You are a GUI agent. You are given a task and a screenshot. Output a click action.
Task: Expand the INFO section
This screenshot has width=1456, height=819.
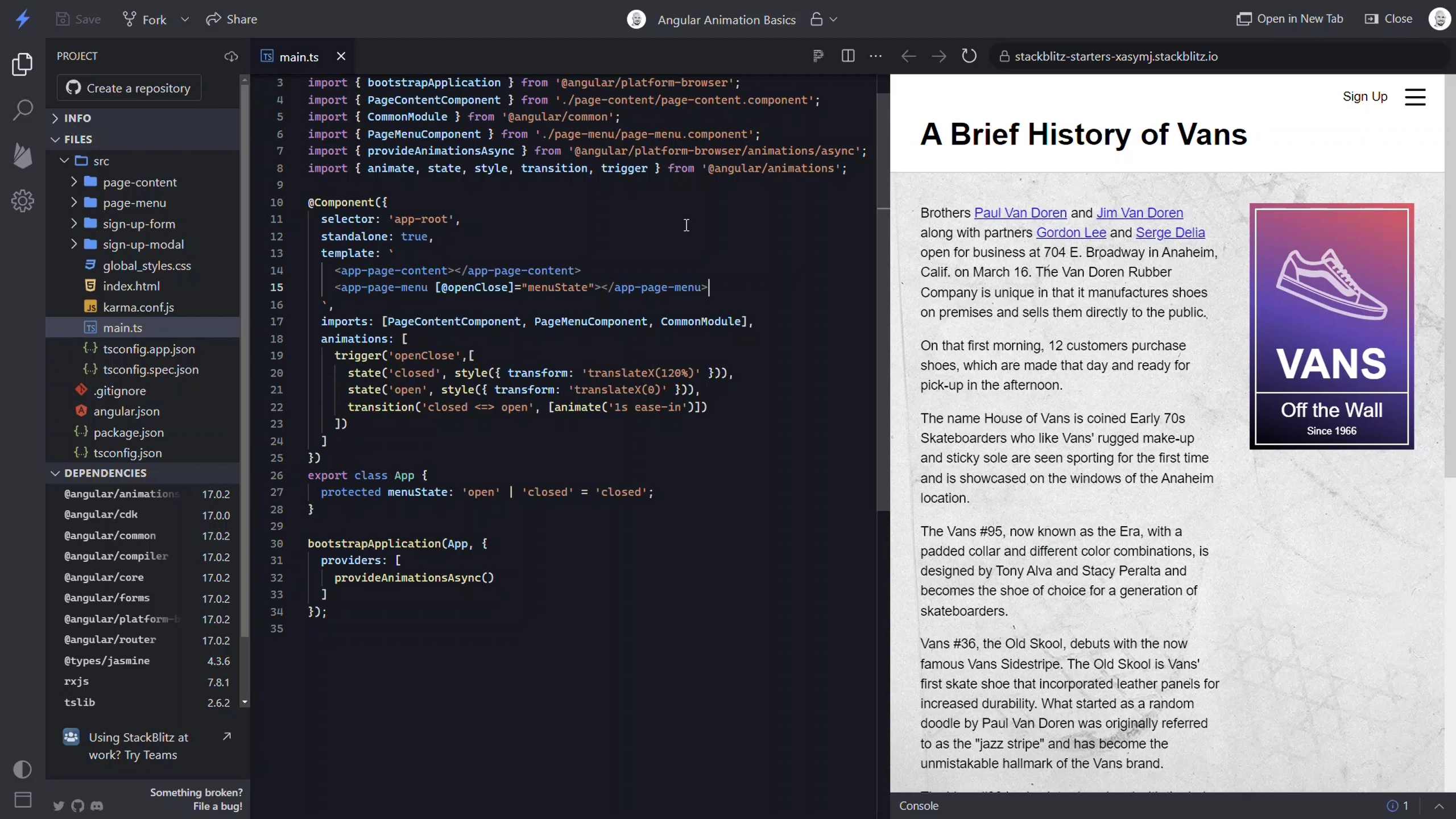point(142,118)
